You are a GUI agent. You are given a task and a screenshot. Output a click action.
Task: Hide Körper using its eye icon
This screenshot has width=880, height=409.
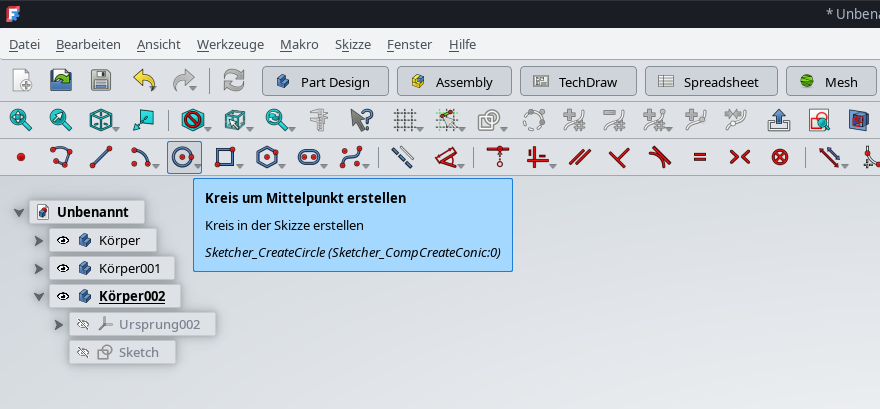point(63,240)
